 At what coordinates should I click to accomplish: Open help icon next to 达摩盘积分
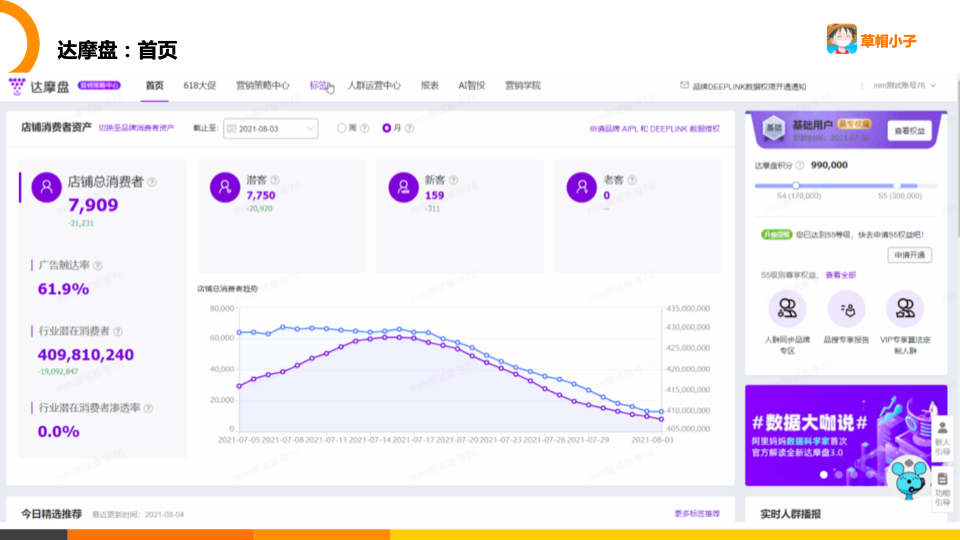tap(800, 165)
